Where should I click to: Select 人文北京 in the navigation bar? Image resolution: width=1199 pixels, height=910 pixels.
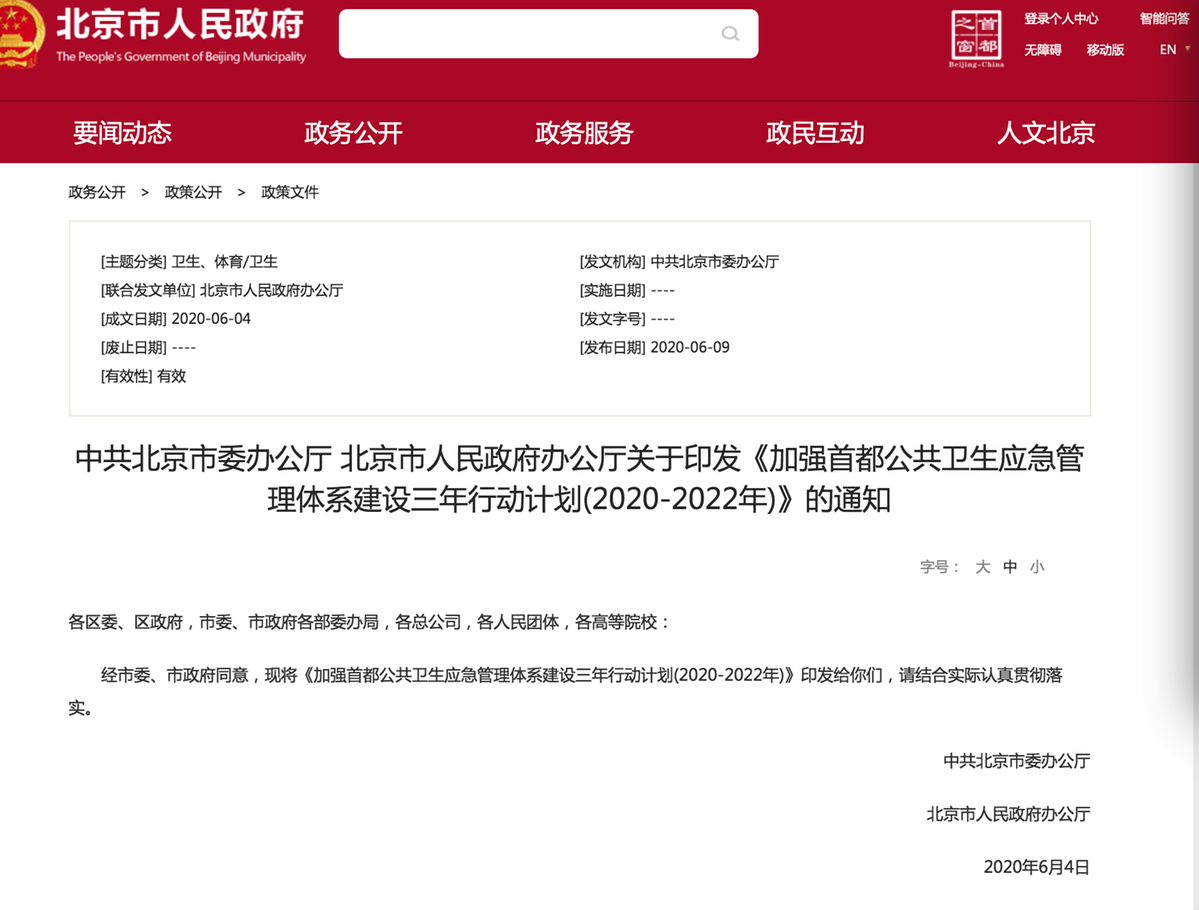point(1046,133)
